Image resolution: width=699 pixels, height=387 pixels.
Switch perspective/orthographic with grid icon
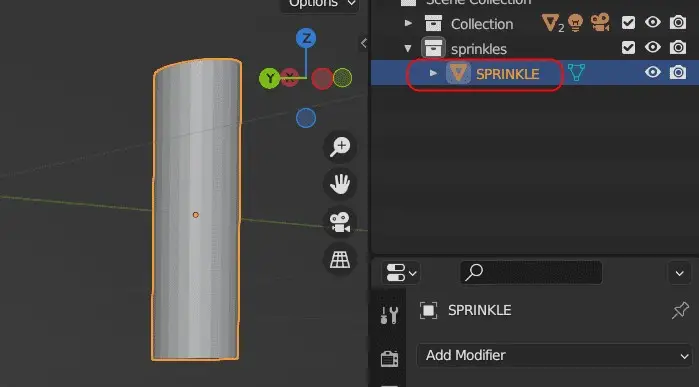[x=340, y=259]
